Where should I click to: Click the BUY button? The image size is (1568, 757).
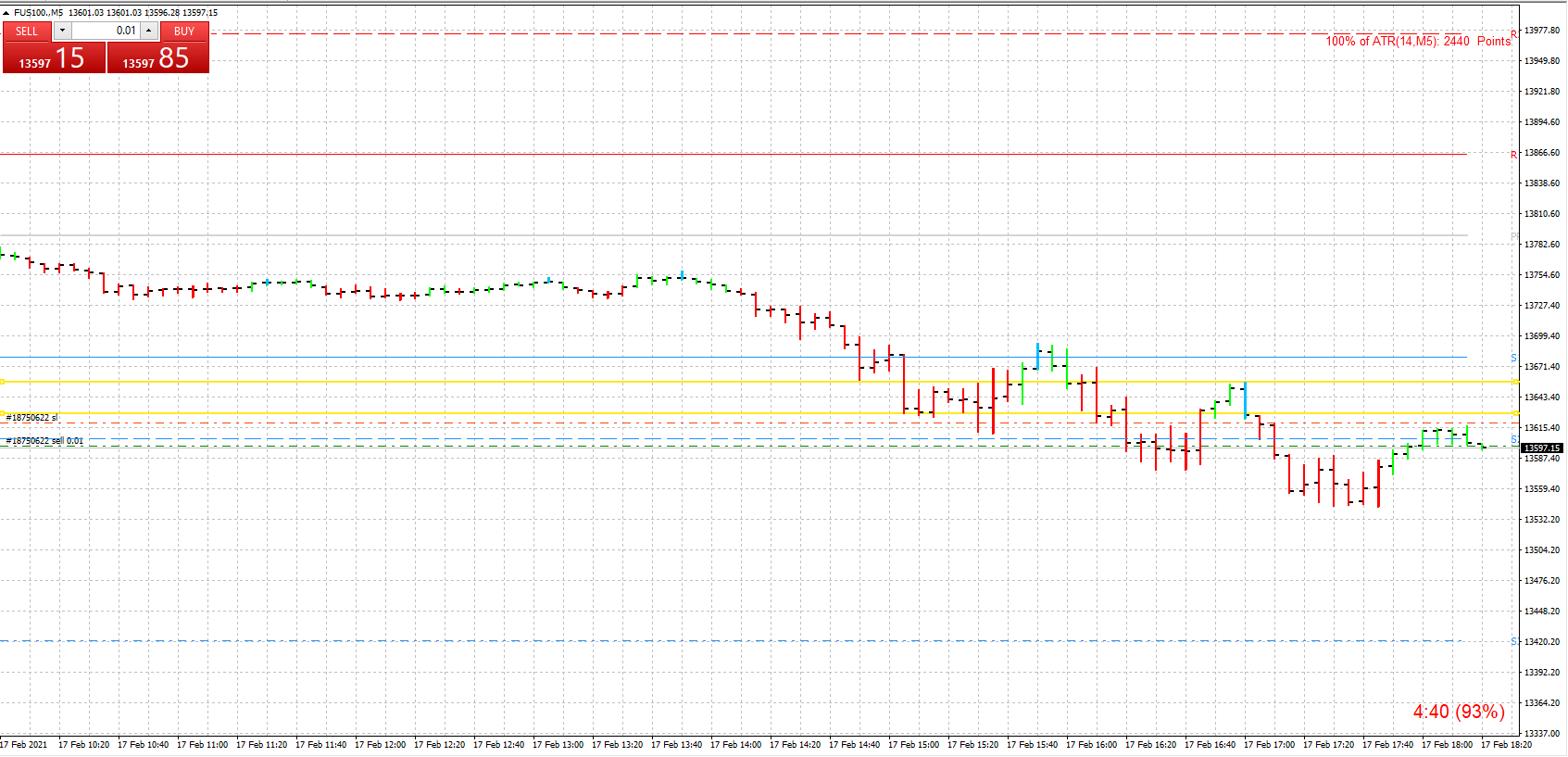click(x=184, y=32)
